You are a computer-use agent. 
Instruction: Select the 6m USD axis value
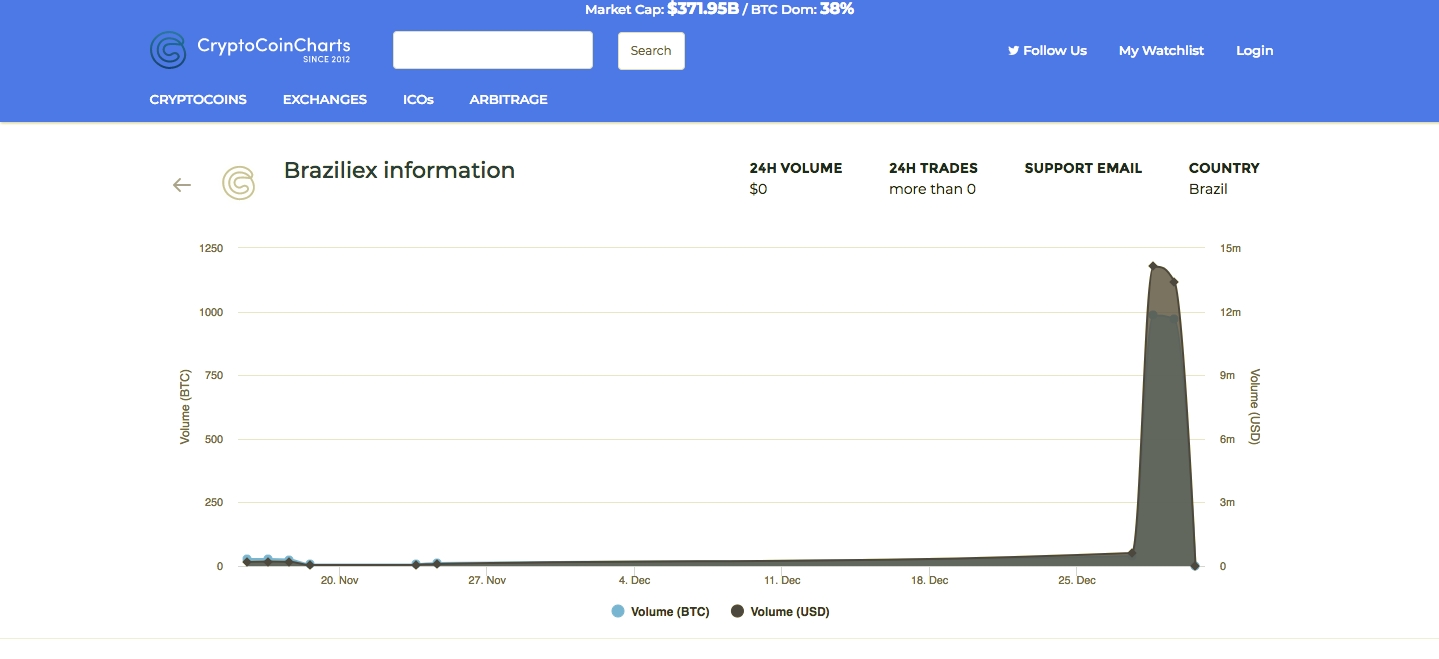tap(1227, 439)
